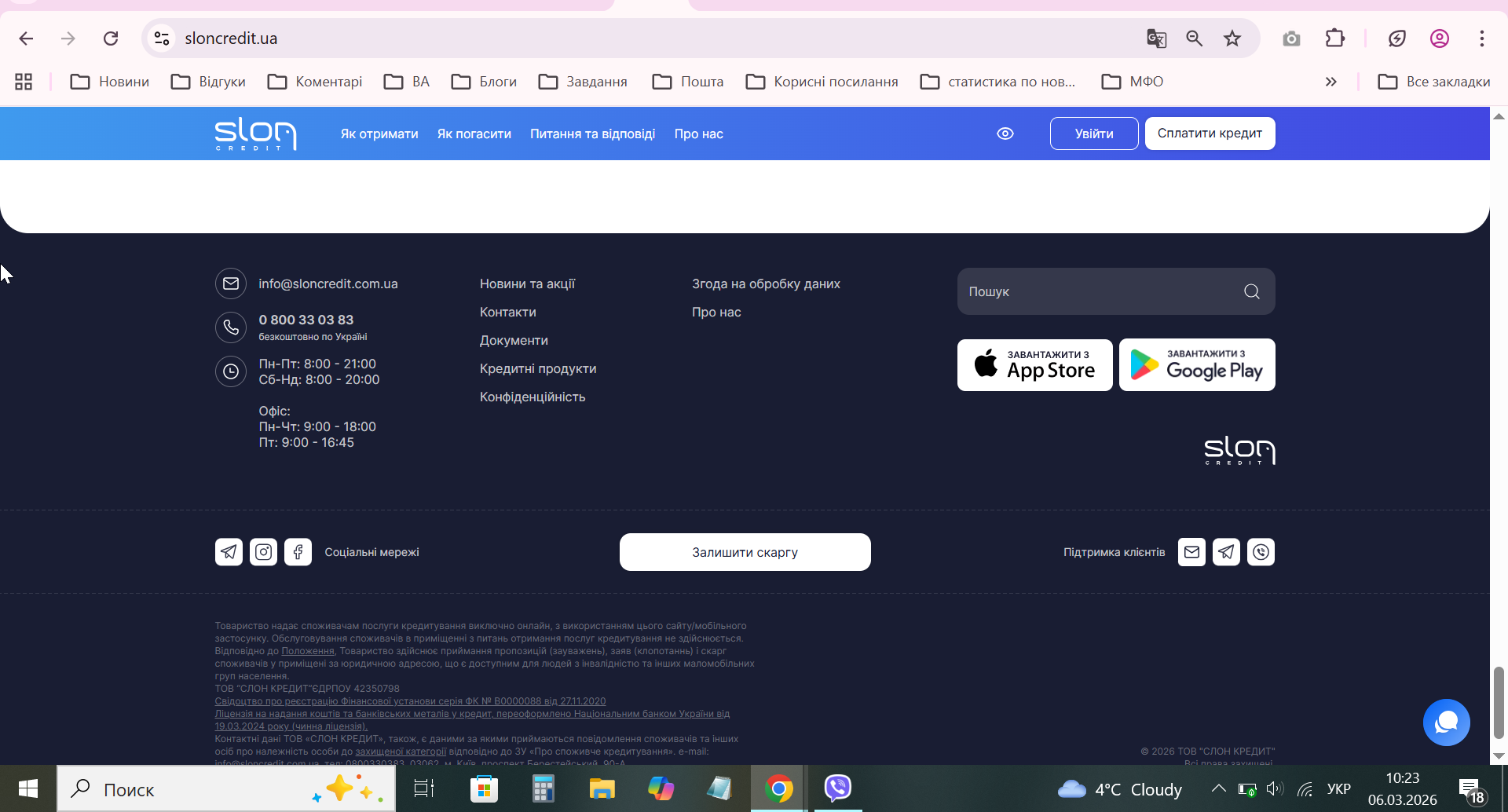Click the footer Slon Credit logo
Image resolution: width=1508 pixels, height=812 pixels.
1239,451
